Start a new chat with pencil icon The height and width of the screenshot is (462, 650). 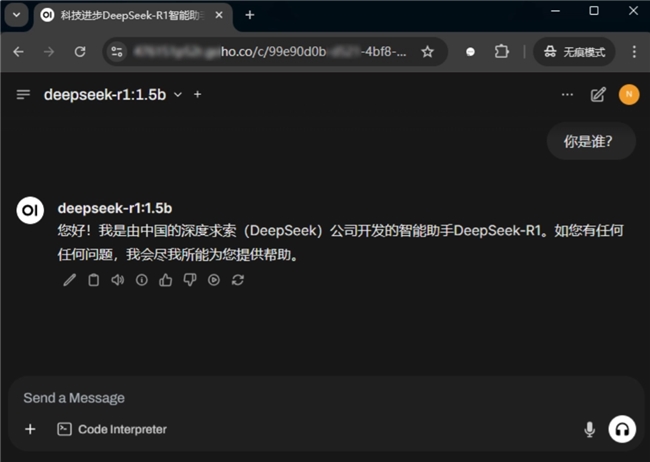598,95
